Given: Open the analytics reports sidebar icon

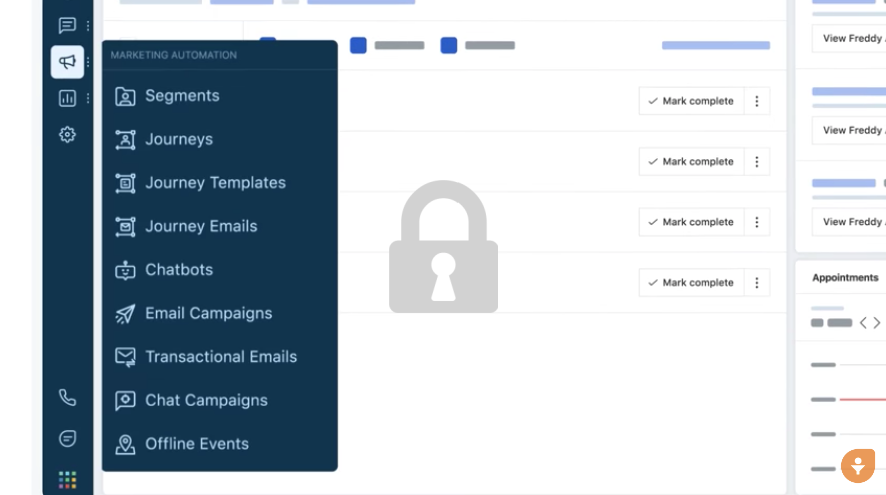Looking at the screenshot, I should (x=67, y=98).
